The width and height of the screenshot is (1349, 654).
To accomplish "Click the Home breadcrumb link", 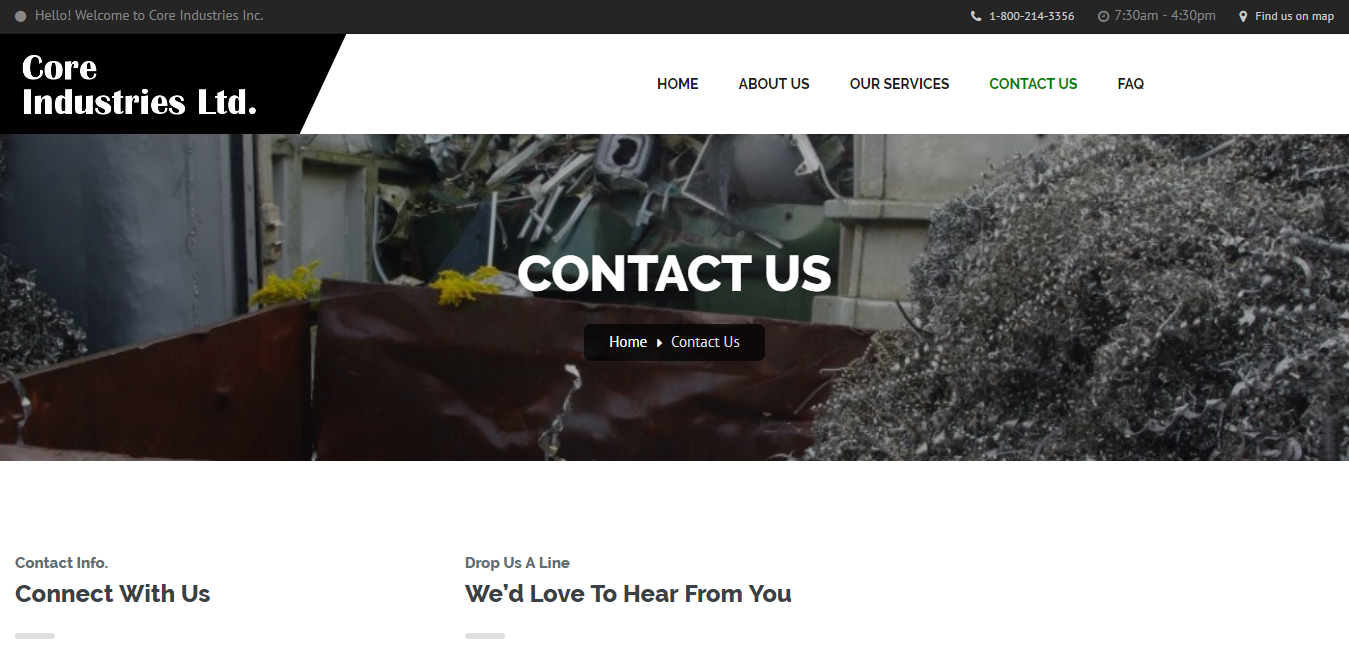I will pos(628,342).
